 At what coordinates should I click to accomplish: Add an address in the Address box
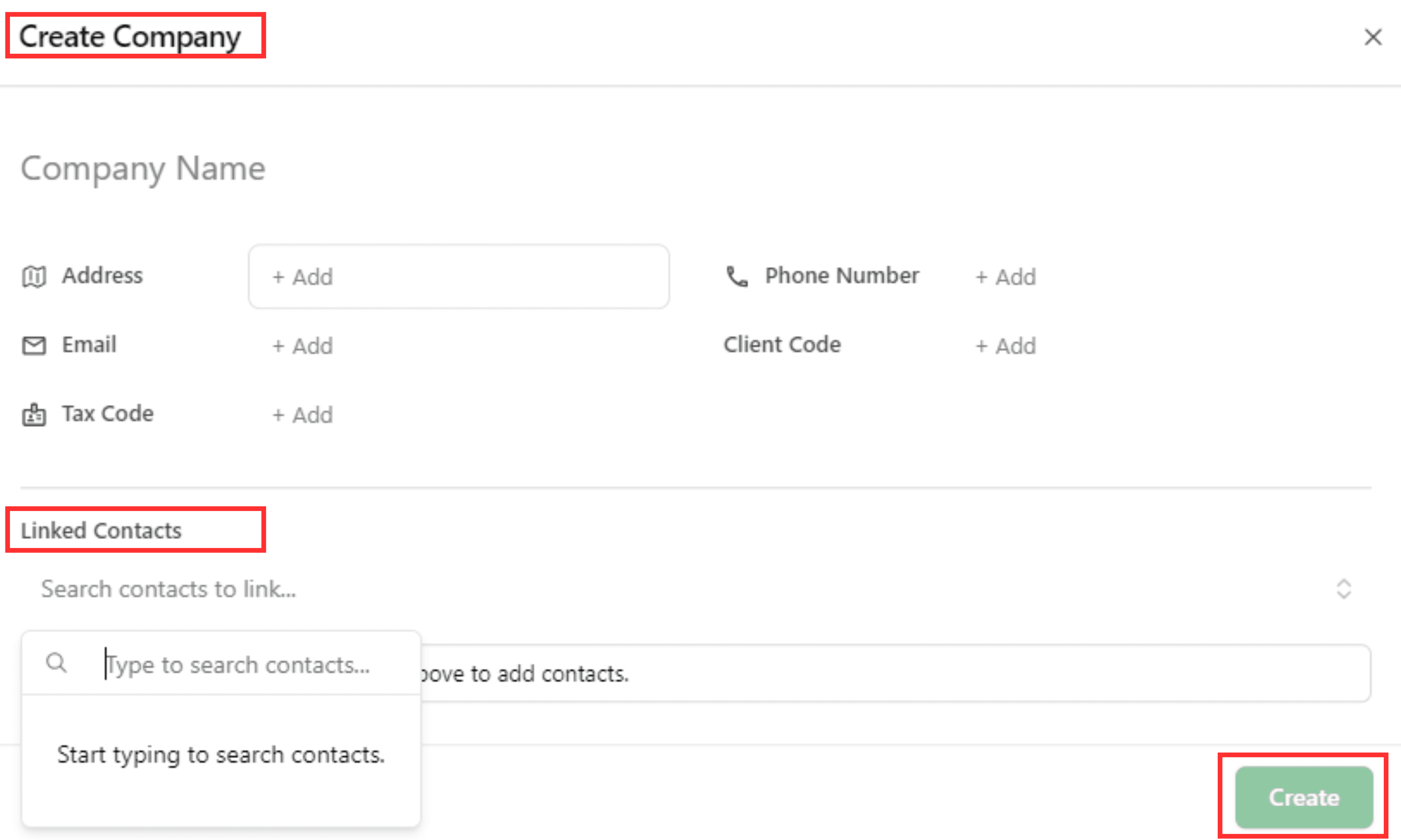tap(459, 277)
